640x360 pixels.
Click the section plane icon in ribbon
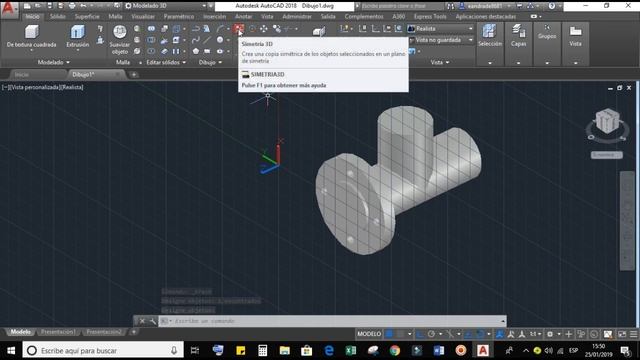tap(319, 31)
